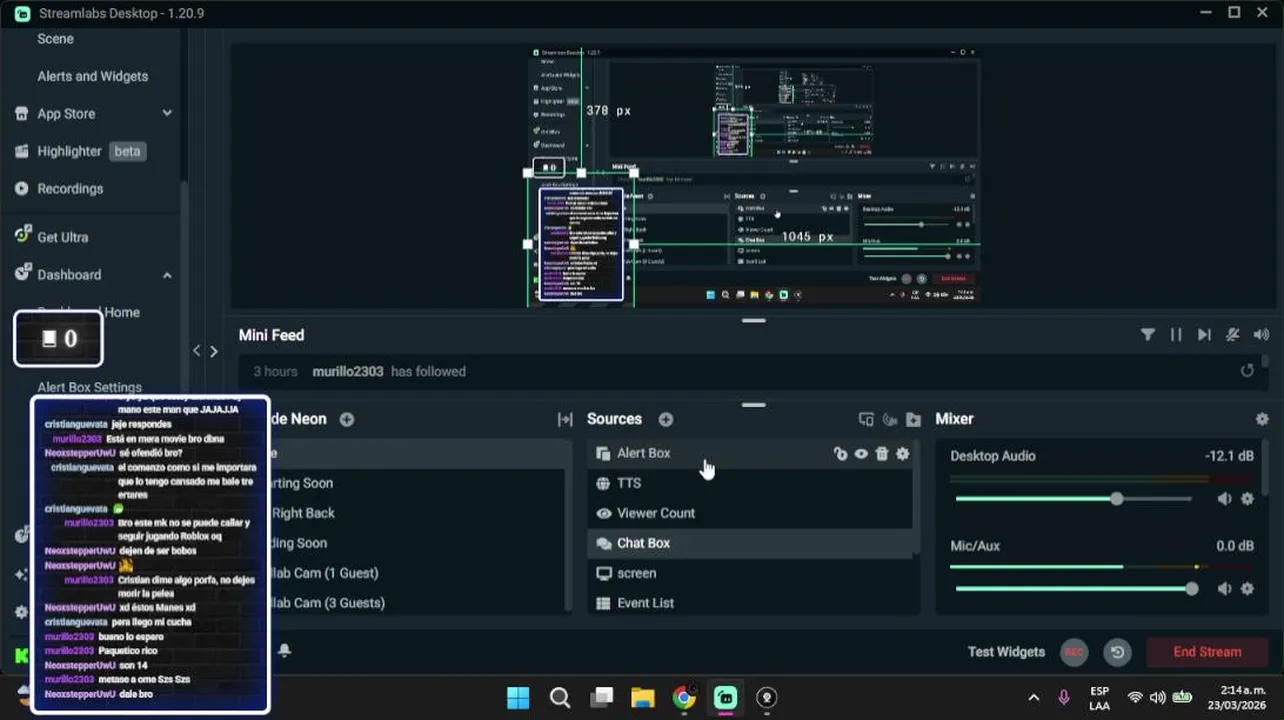Open the scene transitions icon

pyautogui.click(x=565, y=419)
